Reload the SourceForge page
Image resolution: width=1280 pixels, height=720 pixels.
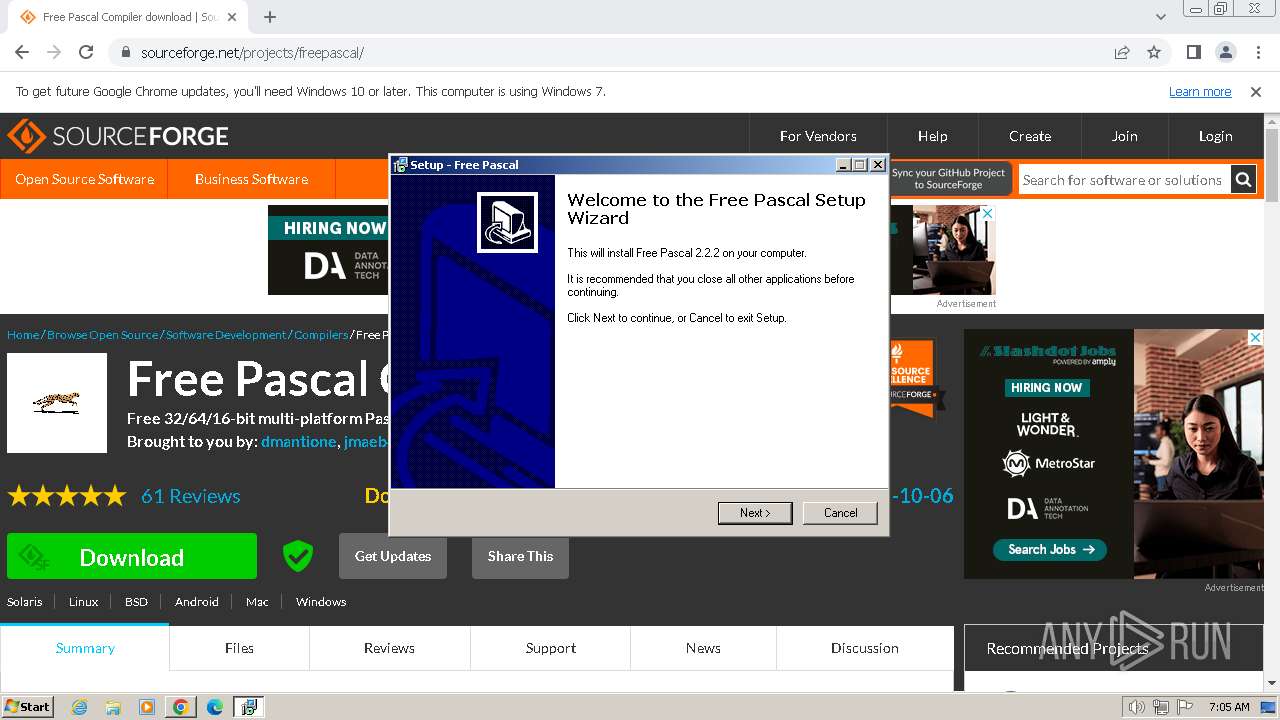point(86,52)
